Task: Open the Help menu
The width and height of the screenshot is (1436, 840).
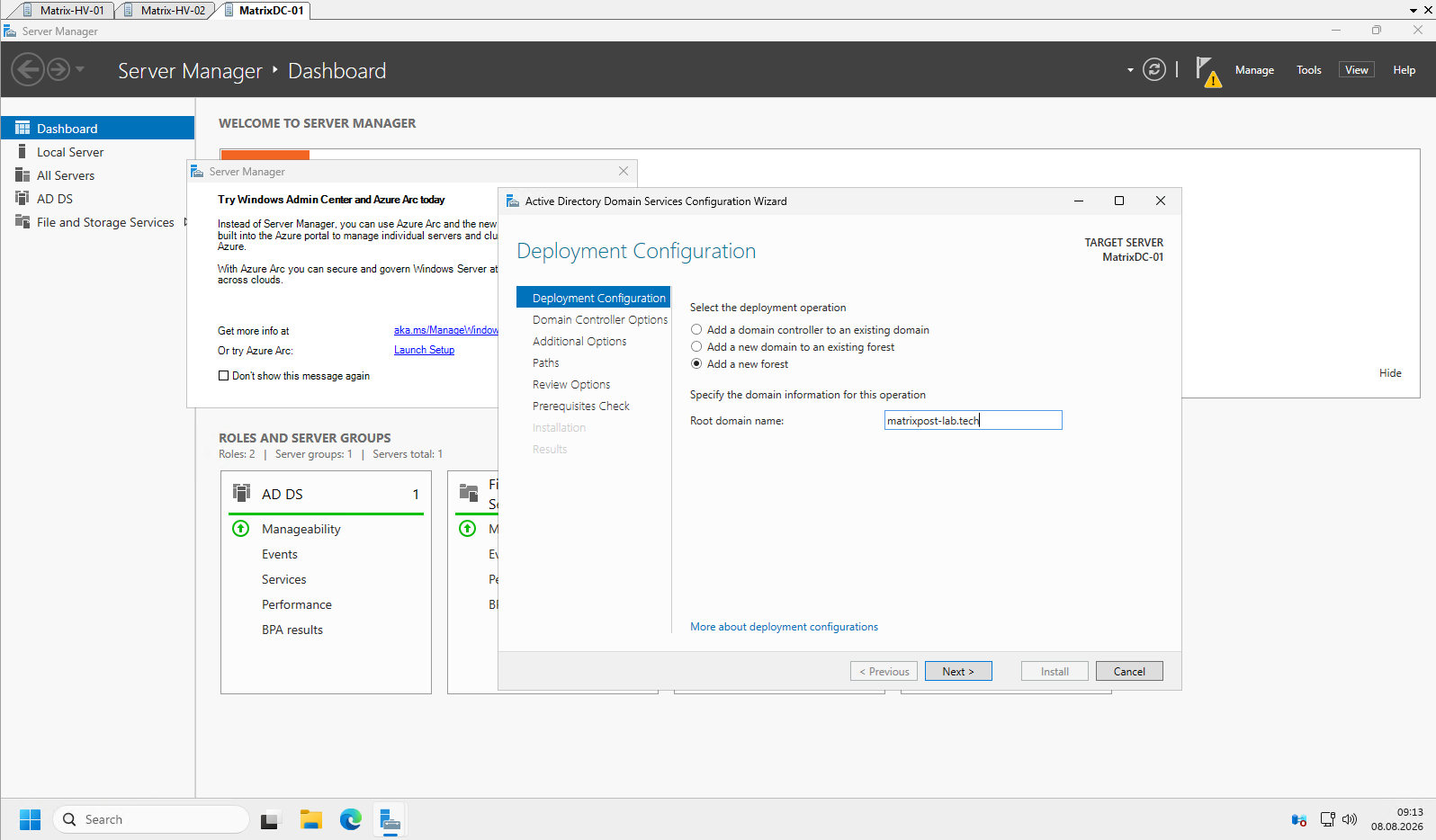Action: click(x=1404, y=70)
